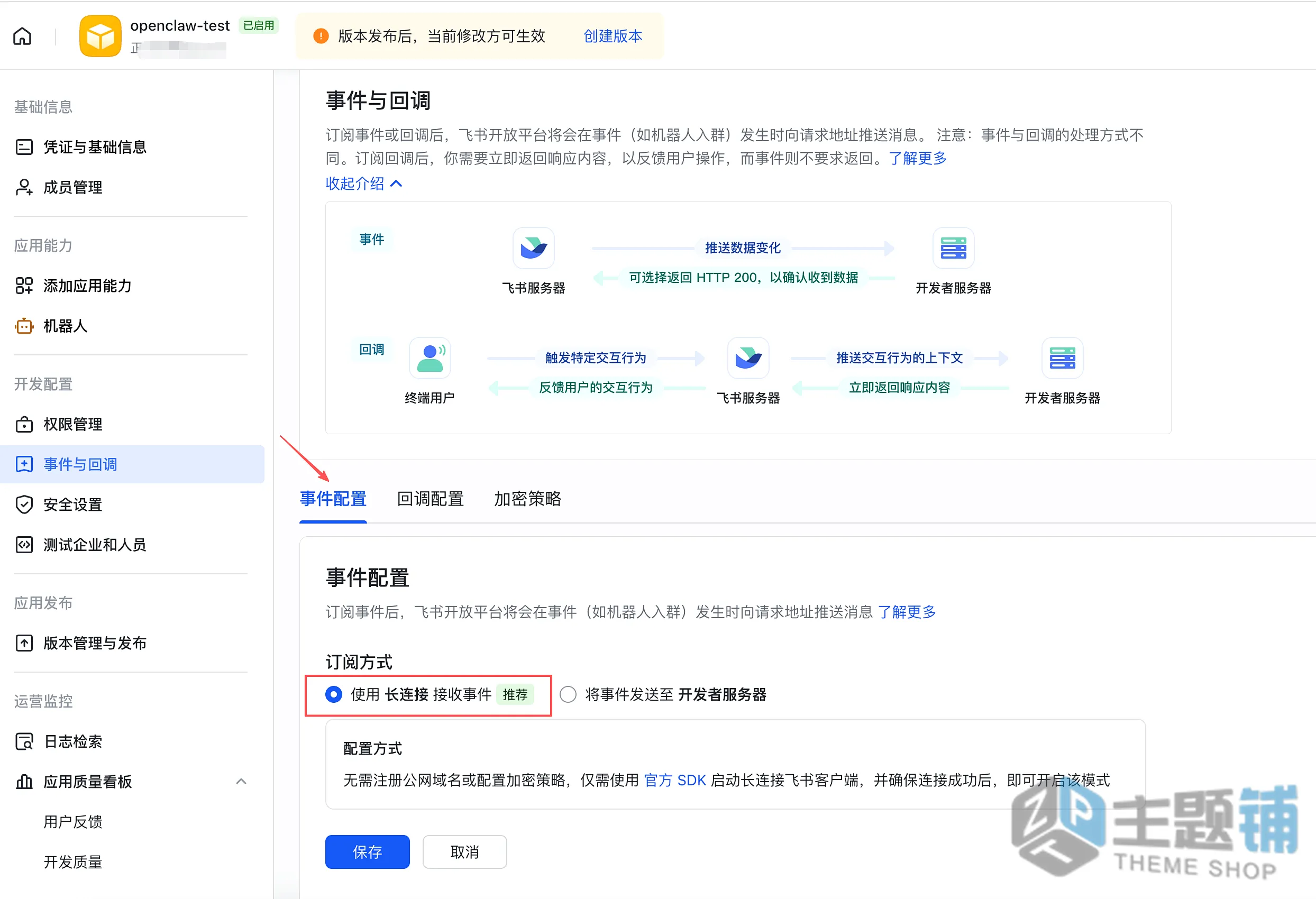Viewport: 1316px width, 899px height.
Task: Click the 权限管理 lock icon
Action: coord(24,425)
